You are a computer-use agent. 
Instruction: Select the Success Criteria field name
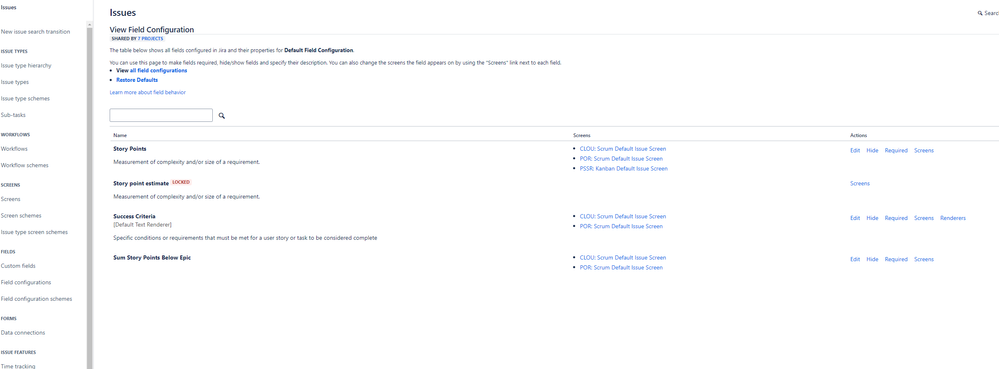134,217
